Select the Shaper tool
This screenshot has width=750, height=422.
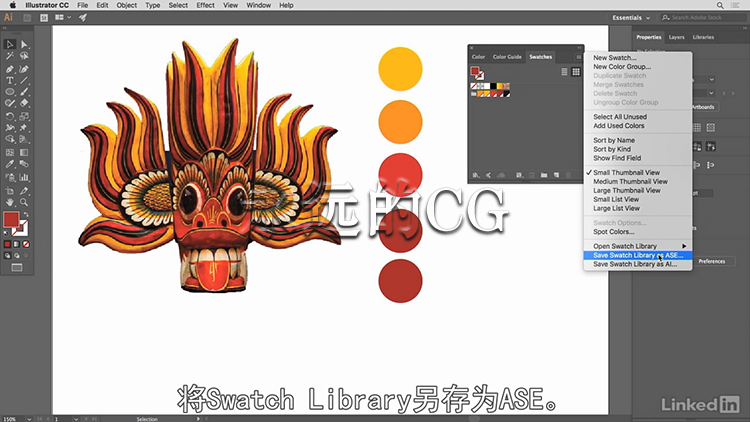(x=10, y=103)
